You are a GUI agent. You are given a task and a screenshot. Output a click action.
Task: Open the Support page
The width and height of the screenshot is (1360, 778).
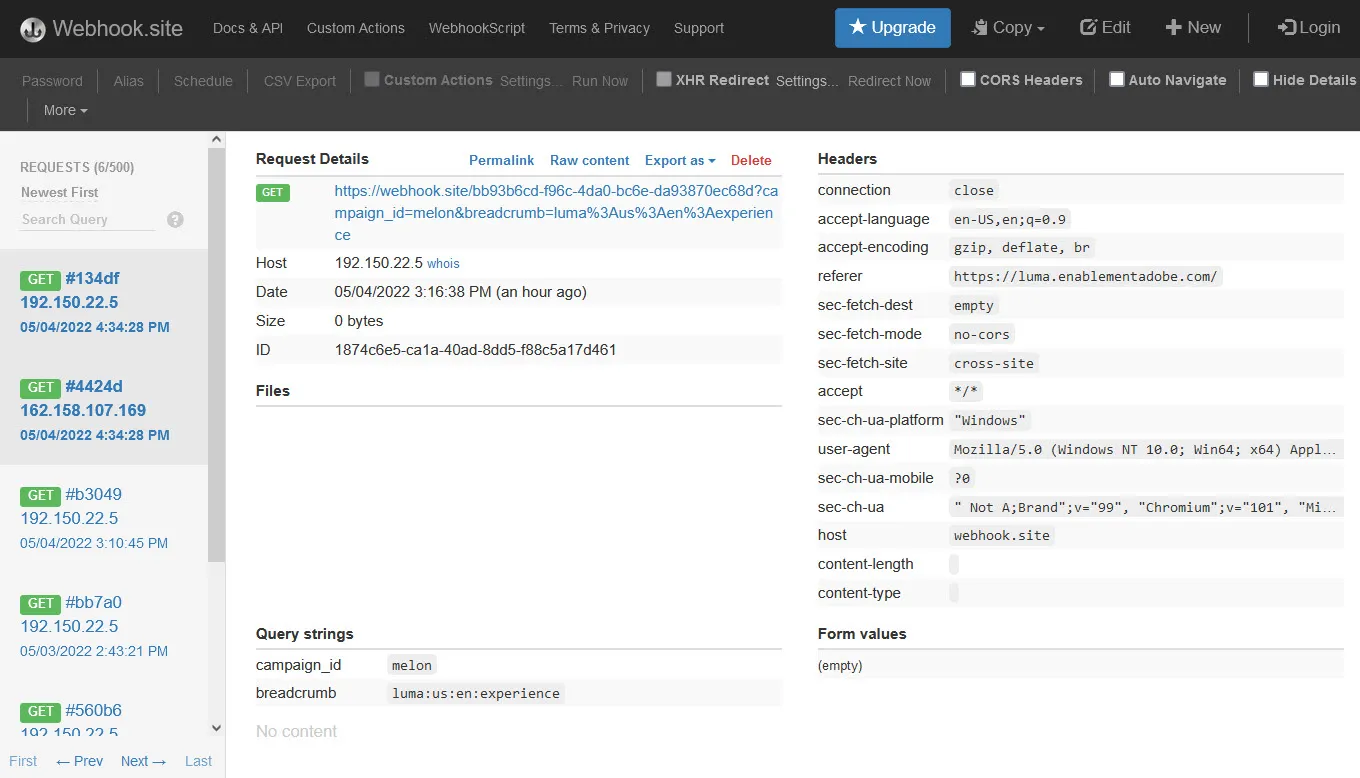[699, 28]
